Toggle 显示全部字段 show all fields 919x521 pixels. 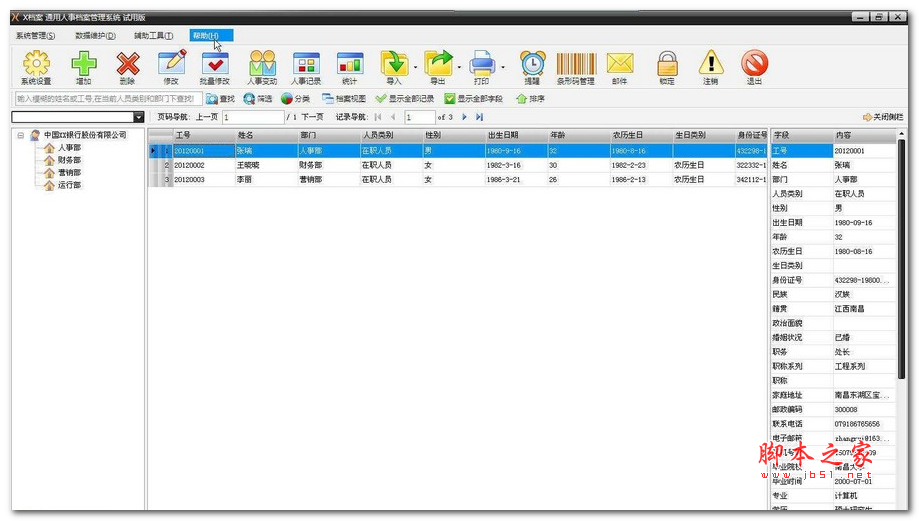474,99
